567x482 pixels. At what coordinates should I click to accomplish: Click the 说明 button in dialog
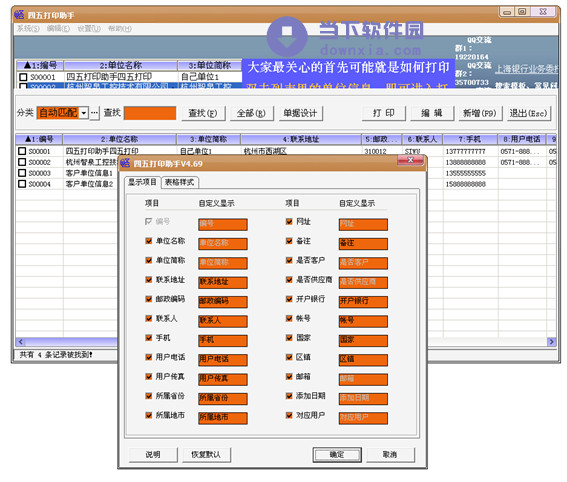point(153,455)
